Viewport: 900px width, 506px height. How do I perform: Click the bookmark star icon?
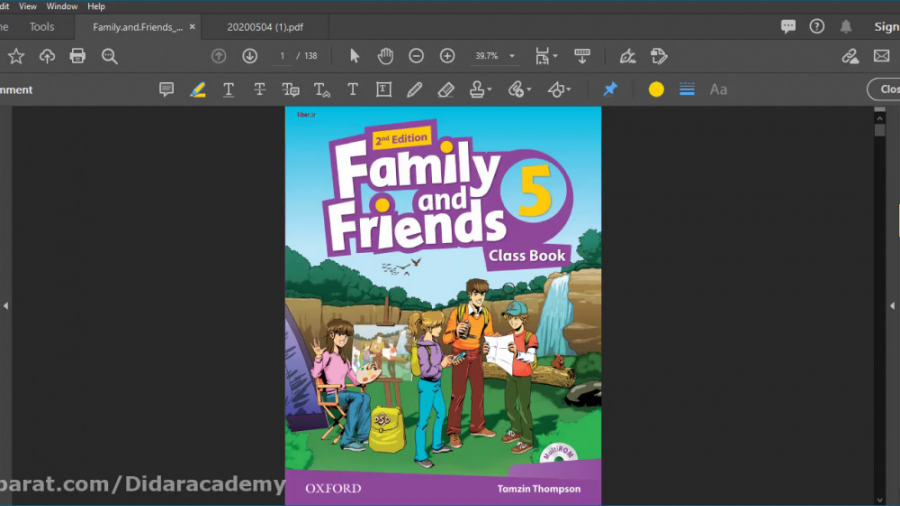click(x=16, y=56)
